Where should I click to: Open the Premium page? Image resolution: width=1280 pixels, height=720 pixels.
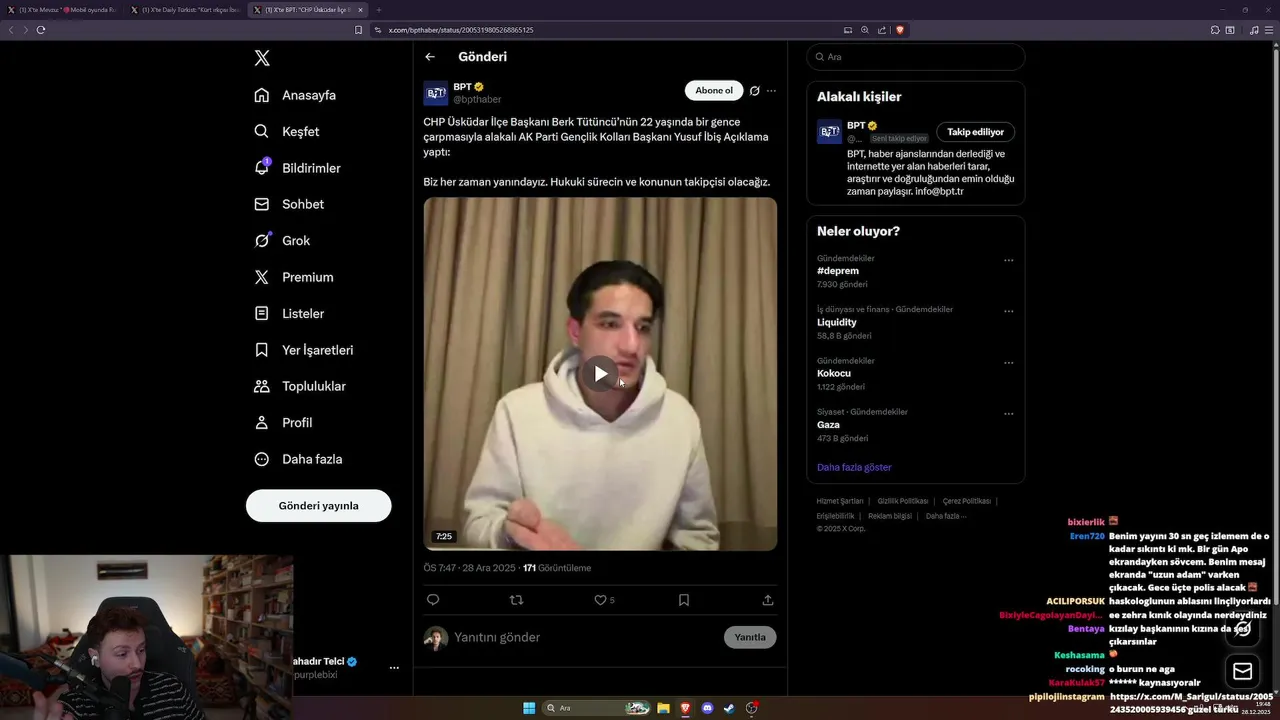[294, 277]
